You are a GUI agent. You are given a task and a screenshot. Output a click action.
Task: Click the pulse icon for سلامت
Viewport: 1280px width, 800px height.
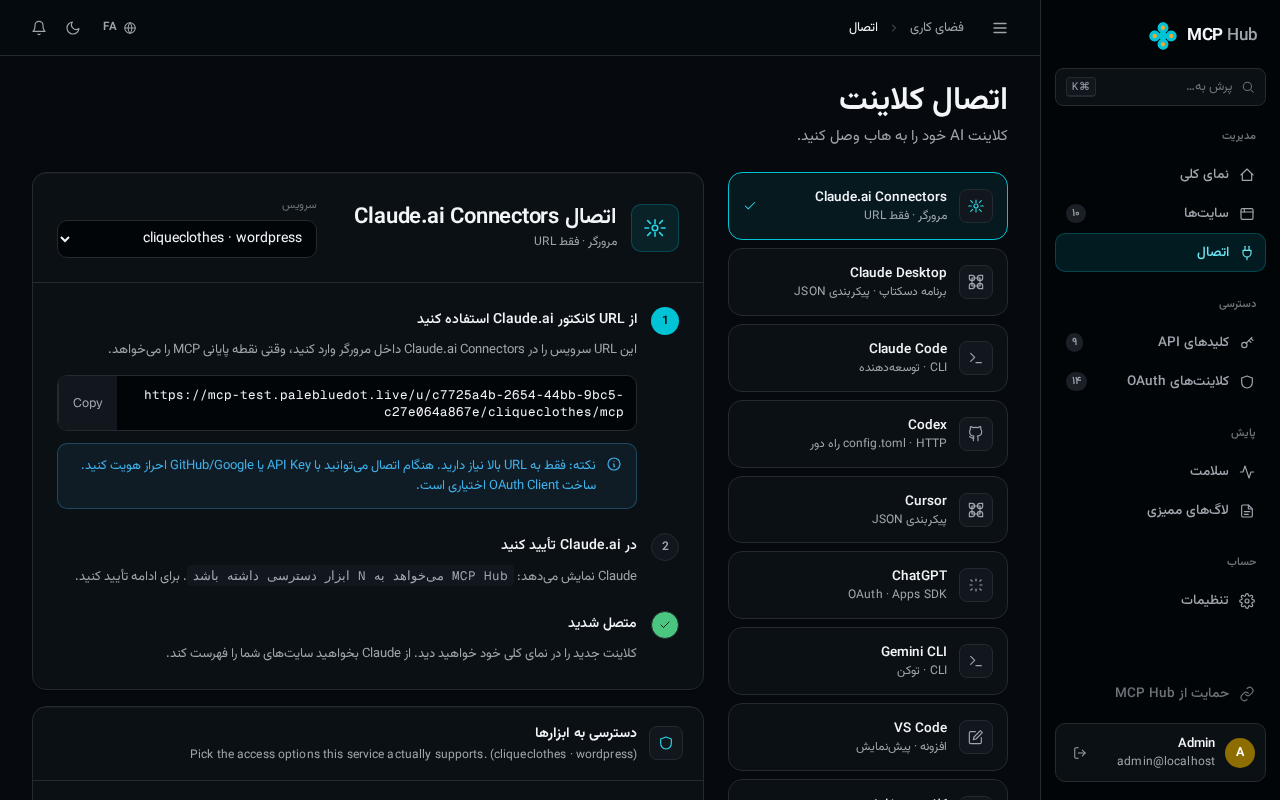click(1247, 471)
